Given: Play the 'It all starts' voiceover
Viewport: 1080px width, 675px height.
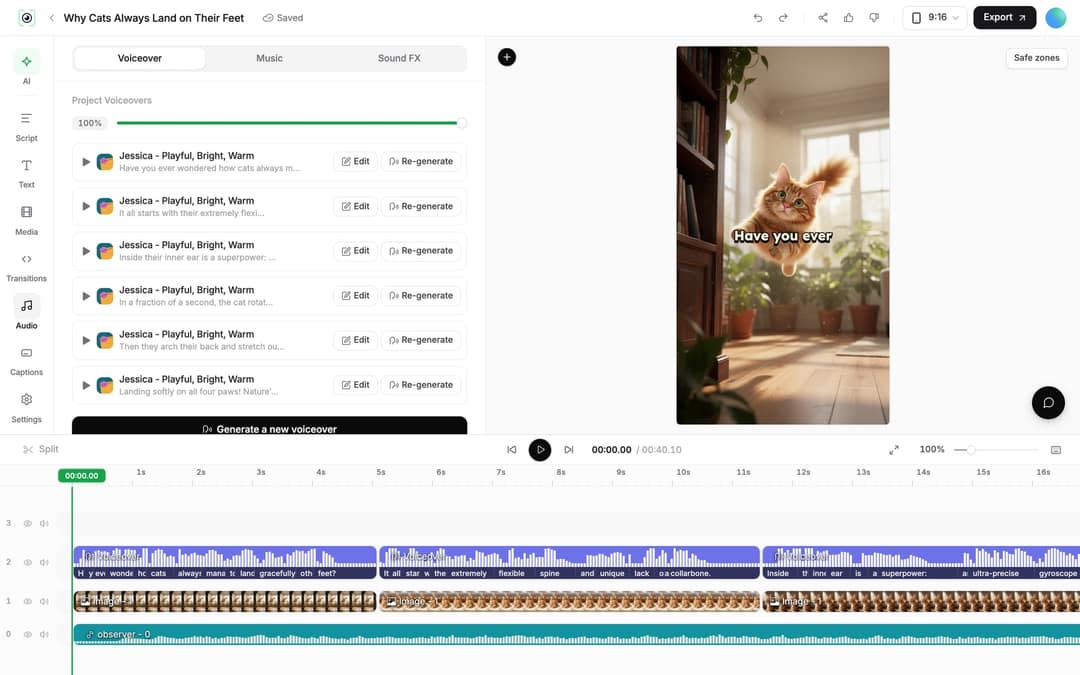Looking at the screenshot, I should [x=86, y=206].
